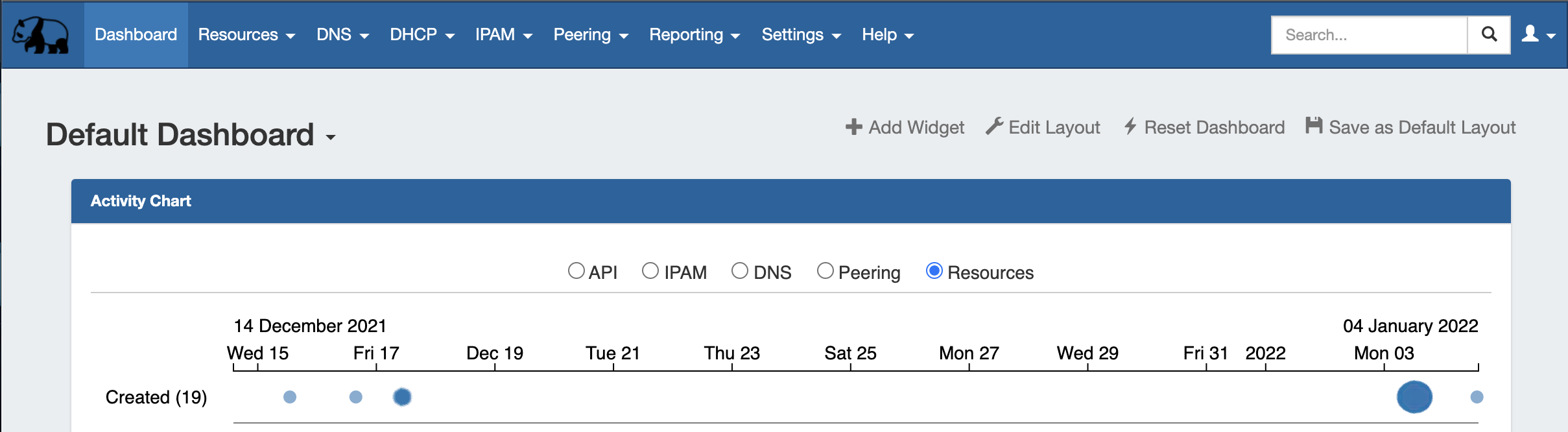Click the Add Widget plus icon
This screenshot has width=1568, height=432.
pyautogui.click(x=854, y=126)
